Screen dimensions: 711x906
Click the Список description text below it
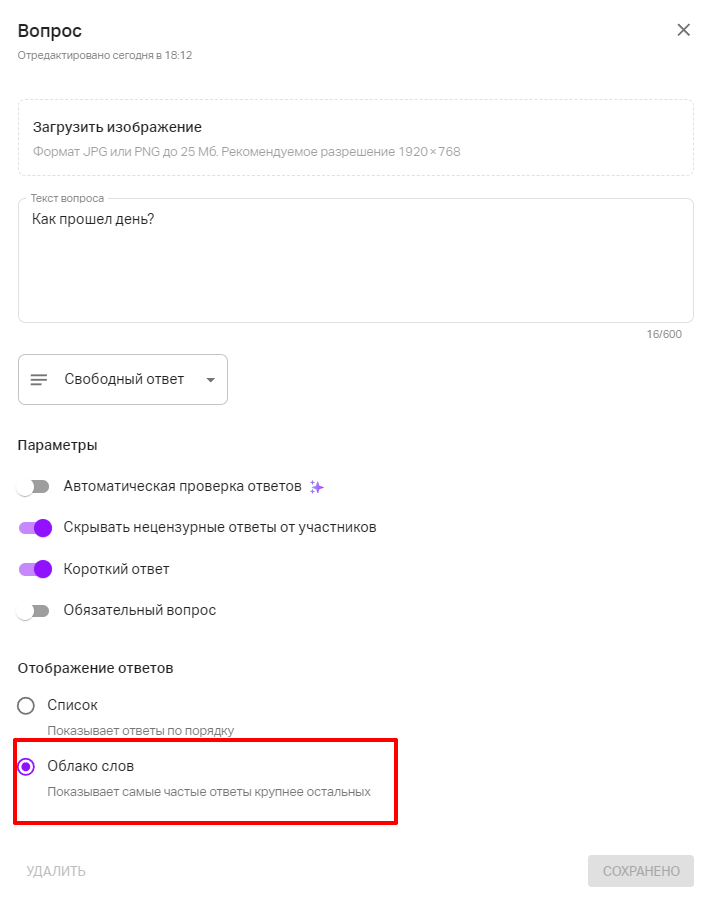click(140, 730)
